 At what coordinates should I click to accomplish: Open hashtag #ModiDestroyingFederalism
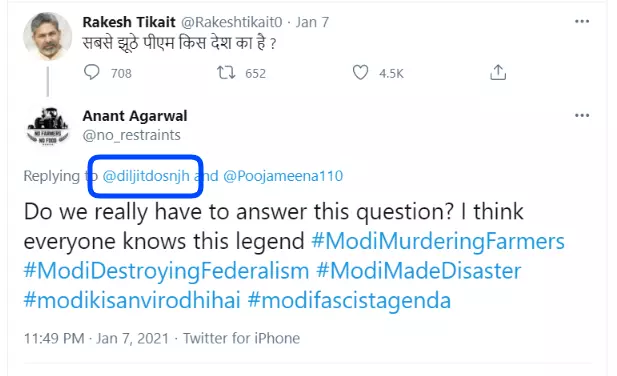(x=166, y=271)
